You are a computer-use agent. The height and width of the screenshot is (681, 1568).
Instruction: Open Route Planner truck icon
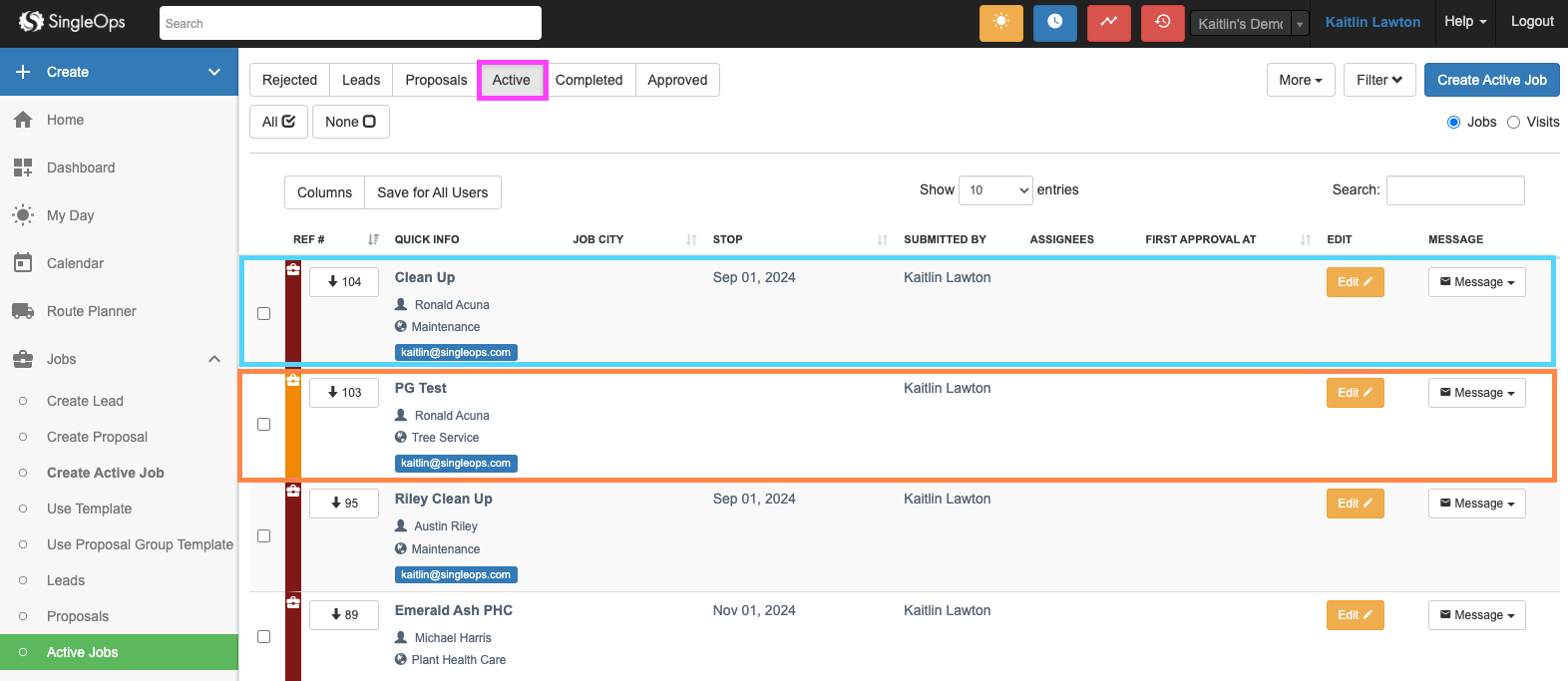(23, 311)
